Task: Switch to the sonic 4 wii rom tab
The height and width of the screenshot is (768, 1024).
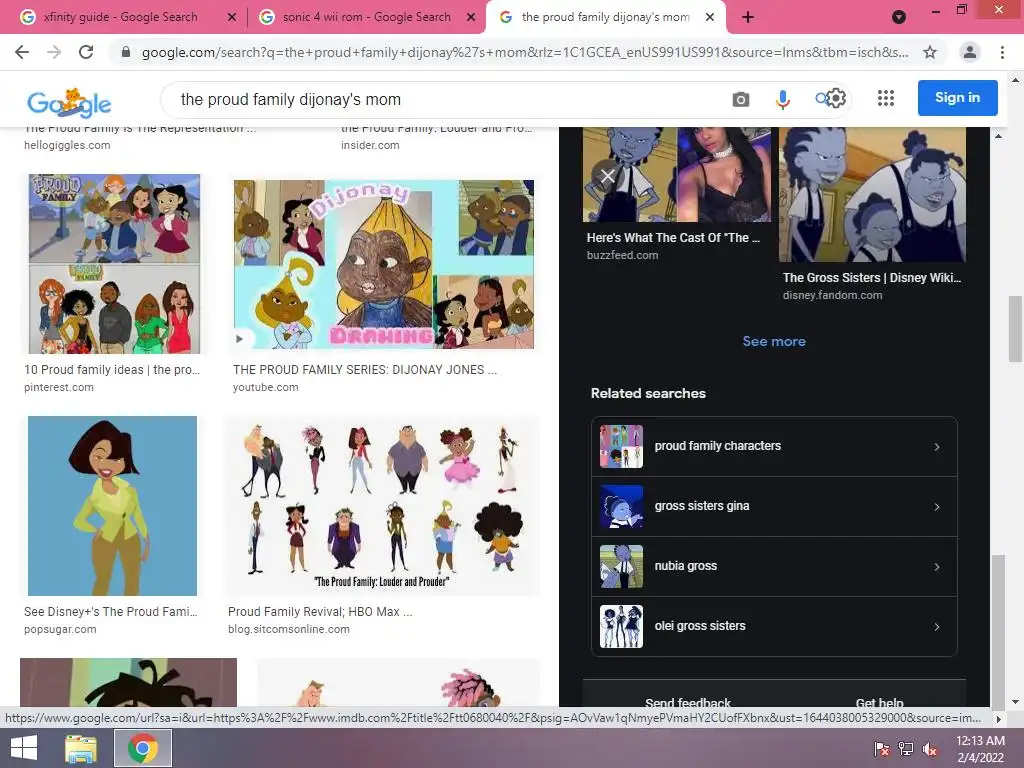Action: 366,17
